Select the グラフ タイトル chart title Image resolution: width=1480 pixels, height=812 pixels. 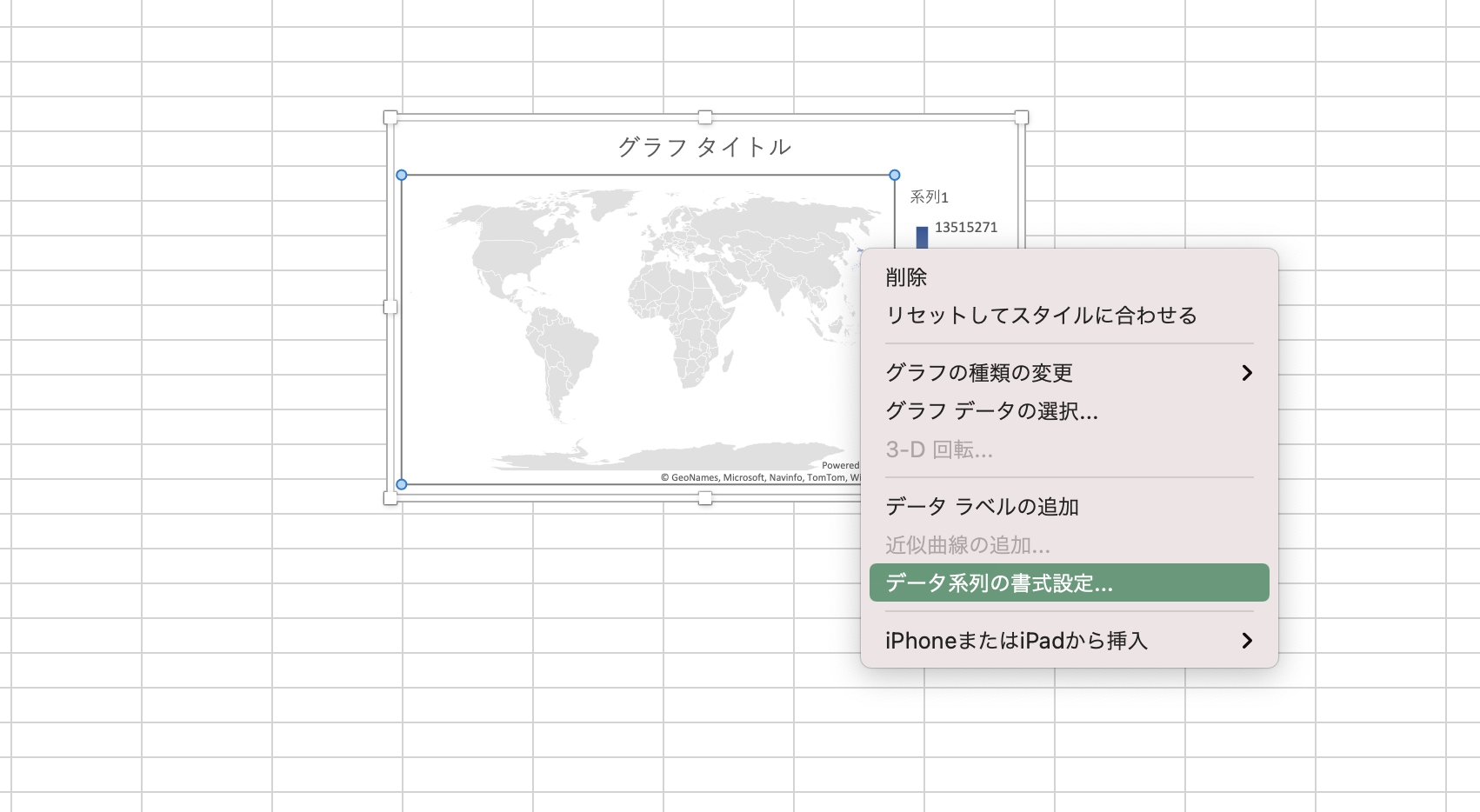[704, 147]
